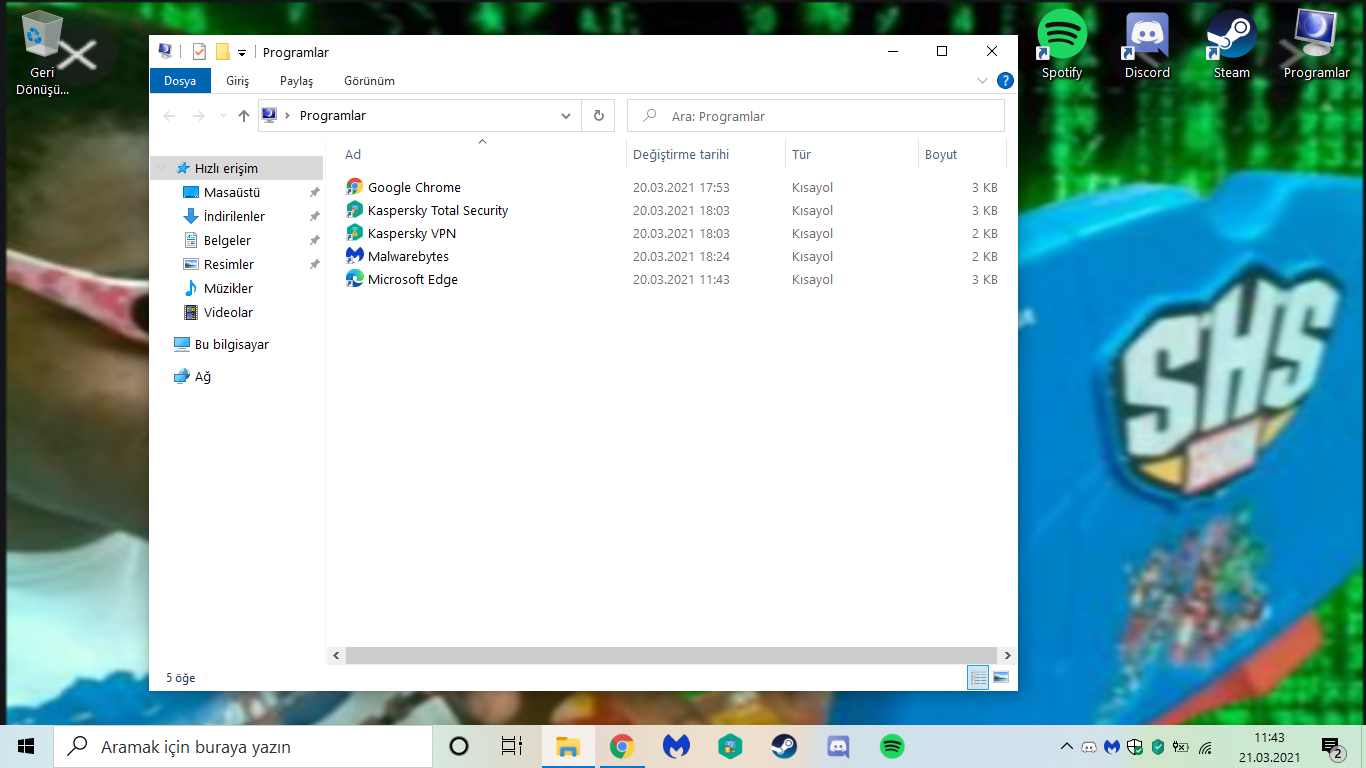Select Ağ in the navigation pane

[x=203, y=376]
